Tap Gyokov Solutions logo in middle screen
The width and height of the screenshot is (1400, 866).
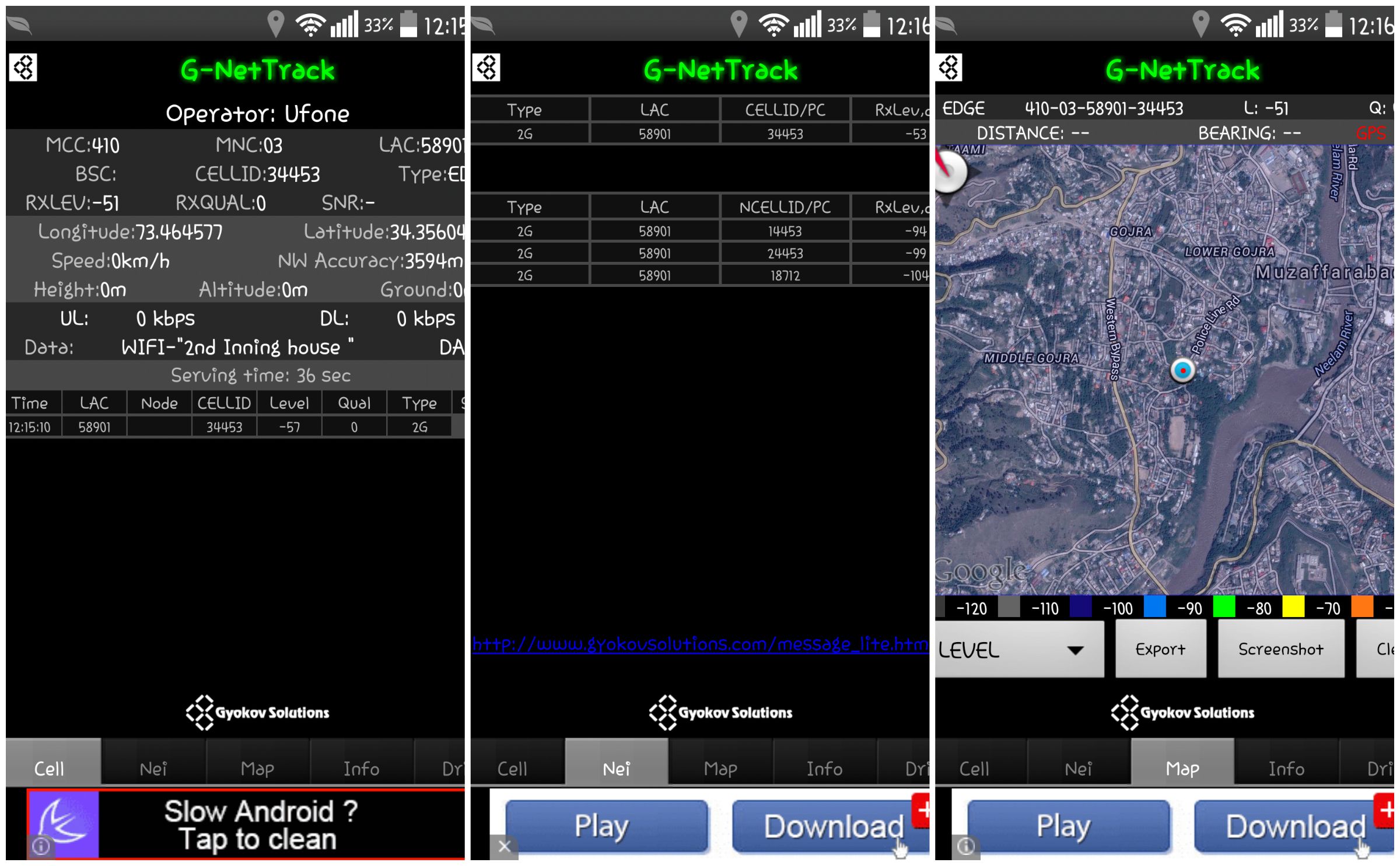(721, 713)
